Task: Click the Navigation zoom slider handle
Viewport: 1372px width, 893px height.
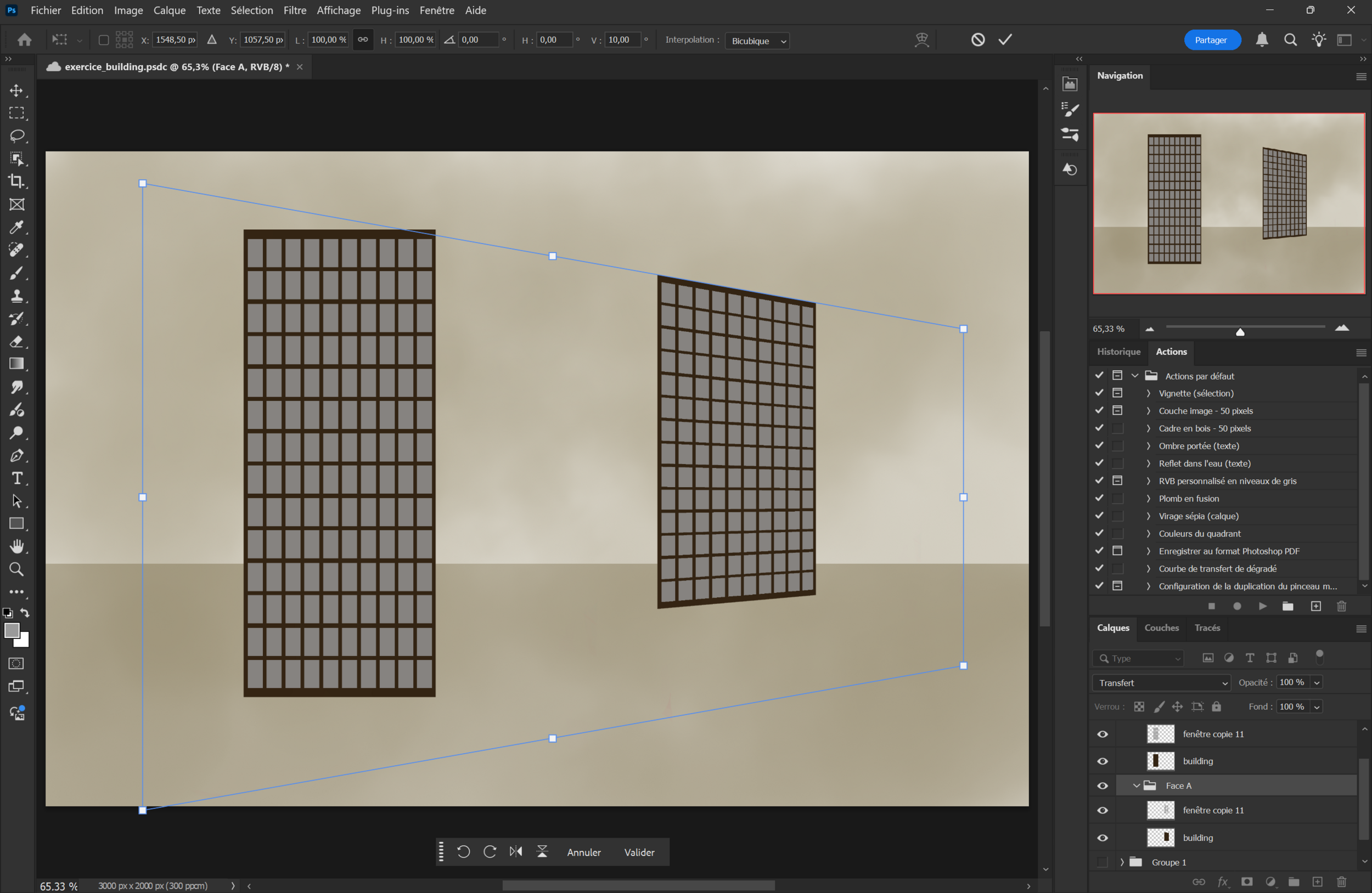Action: [1240, 331]
